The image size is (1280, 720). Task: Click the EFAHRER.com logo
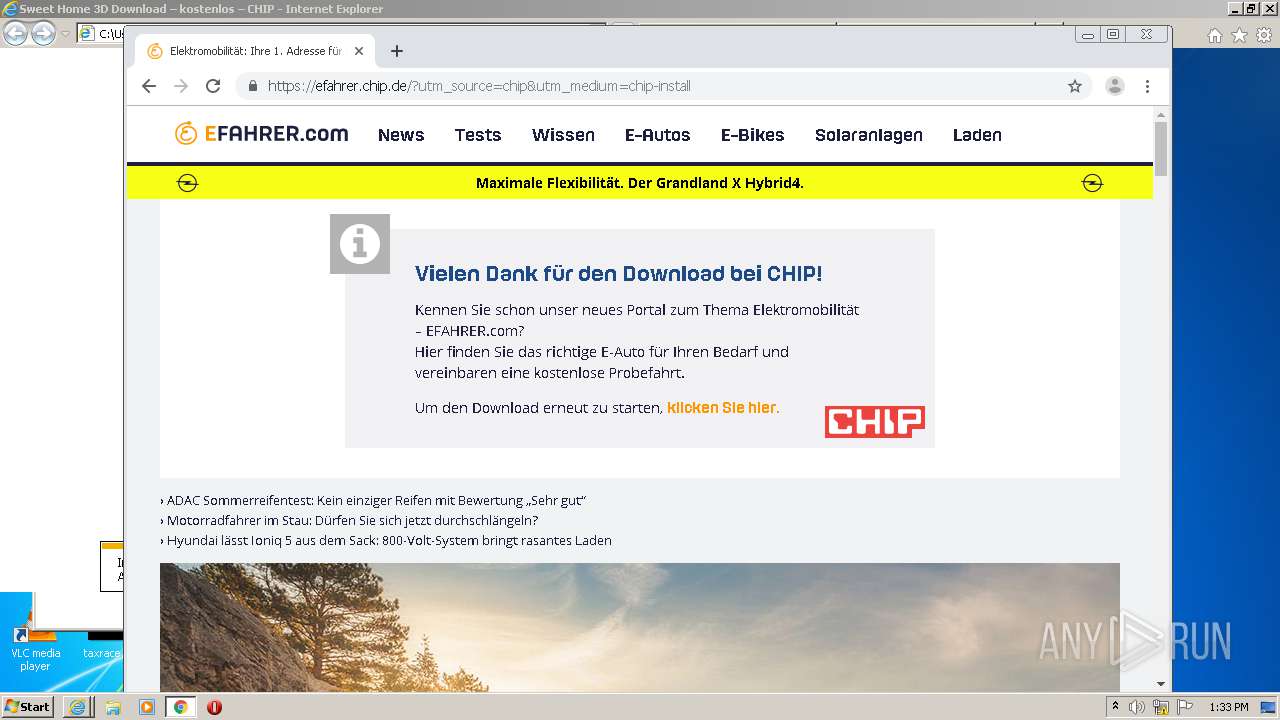261,133
